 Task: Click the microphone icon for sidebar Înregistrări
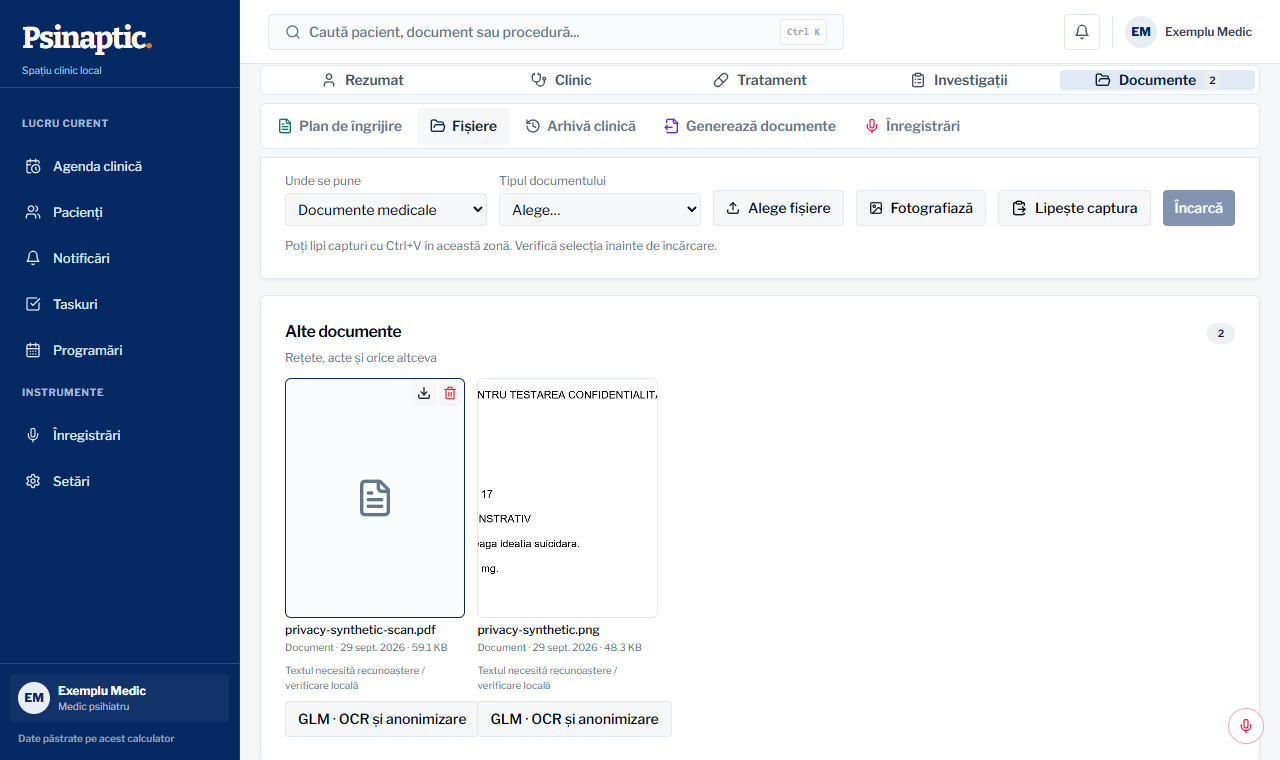coord(33,436)
